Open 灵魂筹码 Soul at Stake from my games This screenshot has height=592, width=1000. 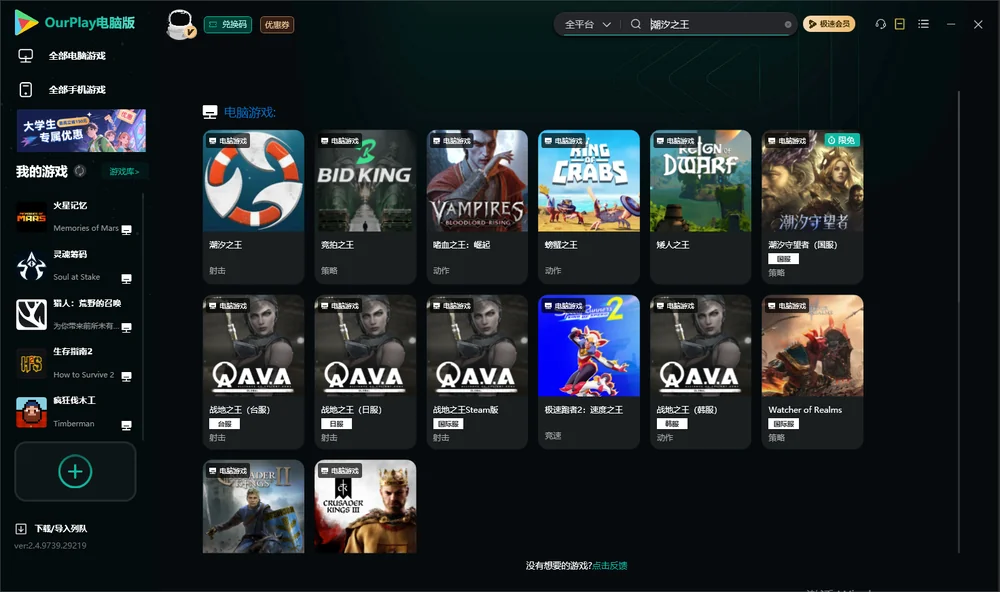click(x=75, y=266)
